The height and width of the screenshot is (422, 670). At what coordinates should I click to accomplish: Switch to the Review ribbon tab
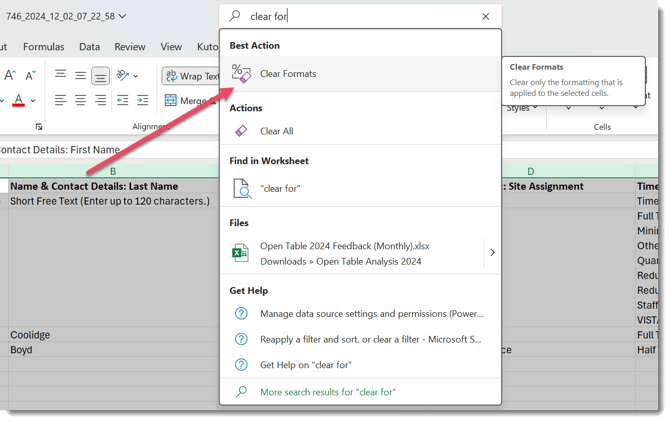[x=130, y=46]
